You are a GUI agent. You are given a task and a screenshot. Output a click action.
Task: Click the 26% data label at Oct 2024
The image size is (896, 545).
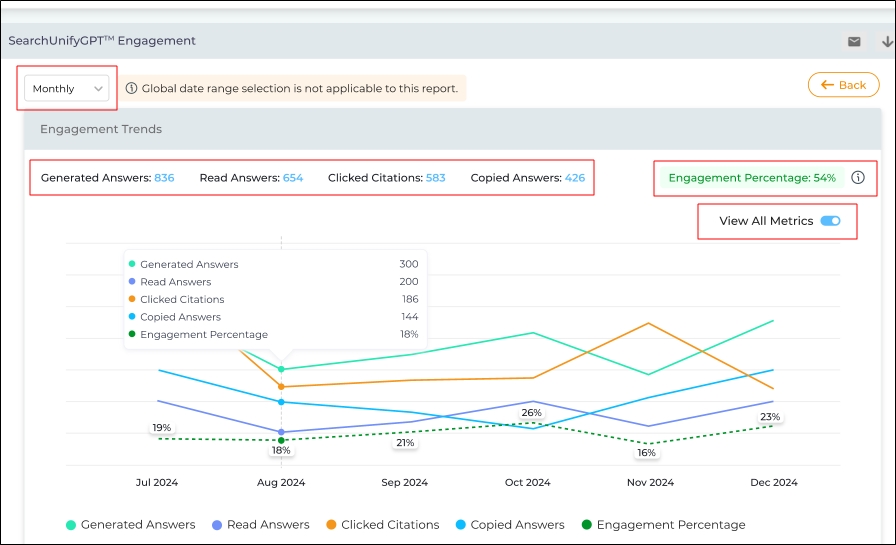tap(531, 413)
